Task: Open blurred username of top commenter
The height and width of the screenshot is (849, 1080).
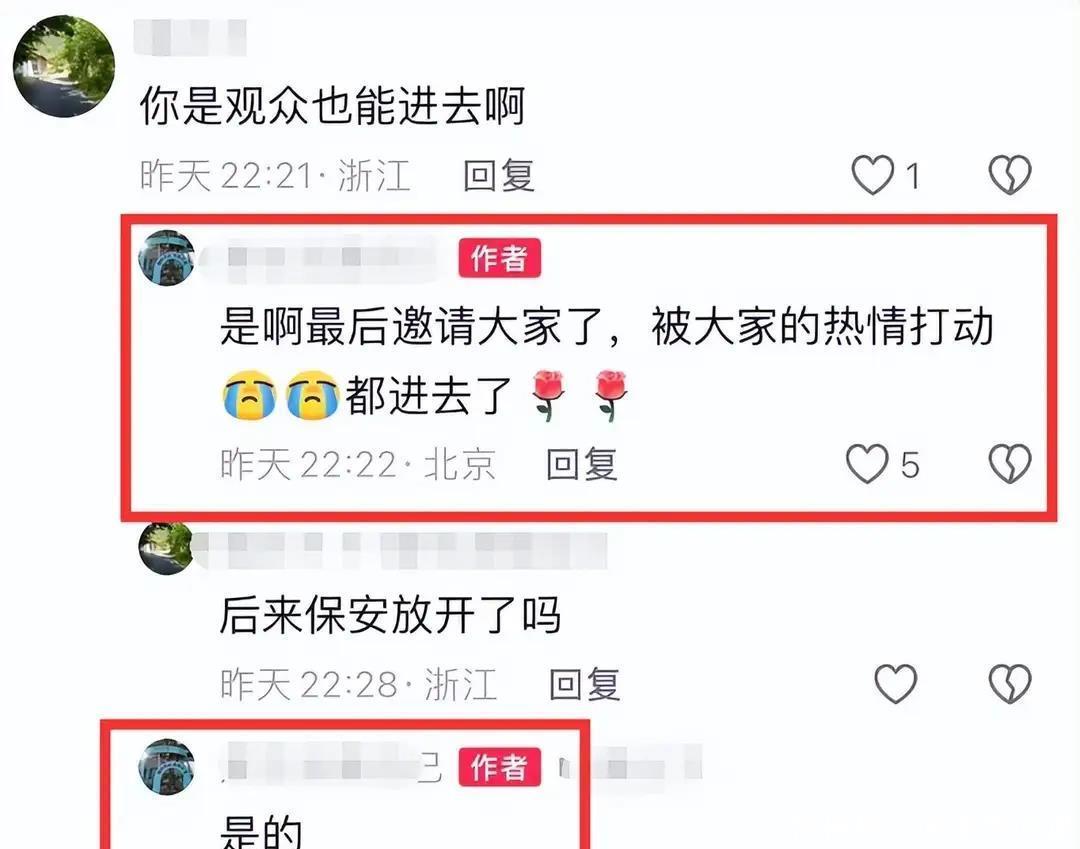Action: [190, 37]
